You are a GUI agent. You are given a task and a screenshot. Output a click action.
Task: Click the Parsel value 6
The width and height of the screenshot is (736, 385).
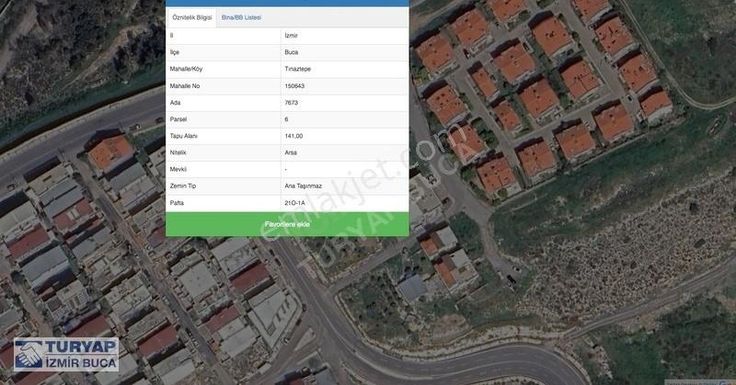[286, 119]
